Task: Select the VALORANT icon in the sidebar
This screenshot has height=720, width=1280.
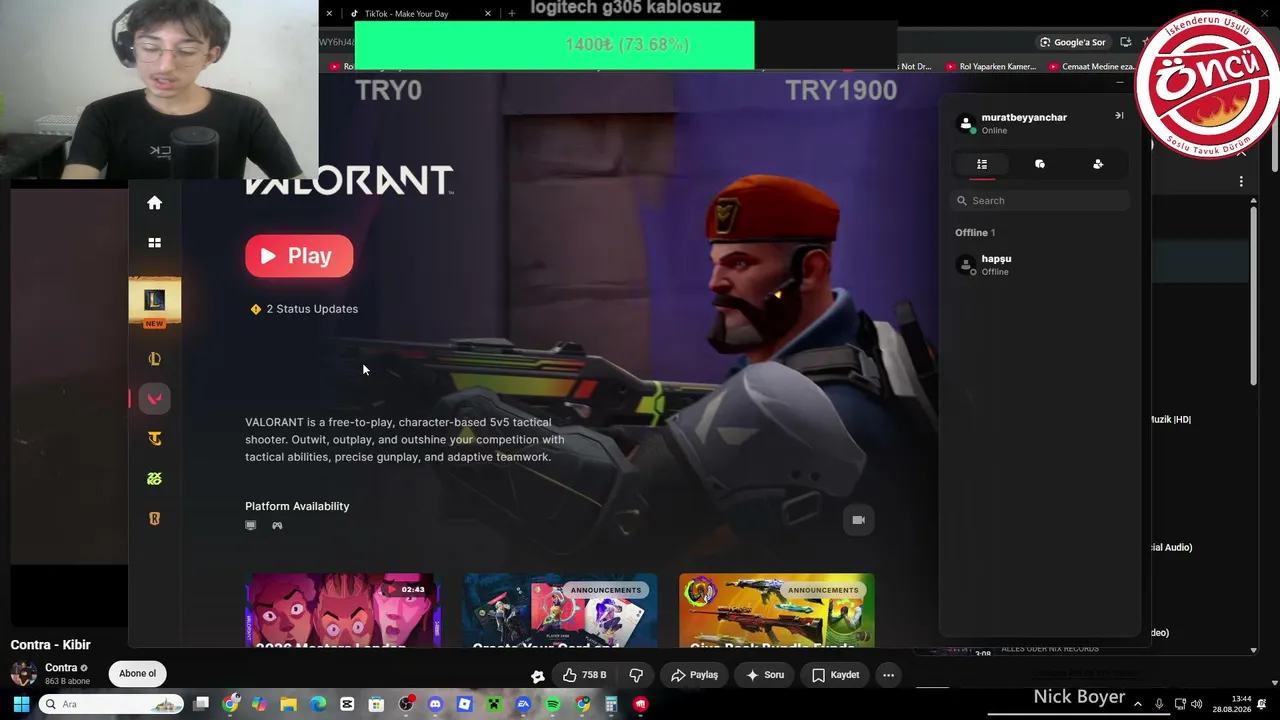Action: [154, 399]
